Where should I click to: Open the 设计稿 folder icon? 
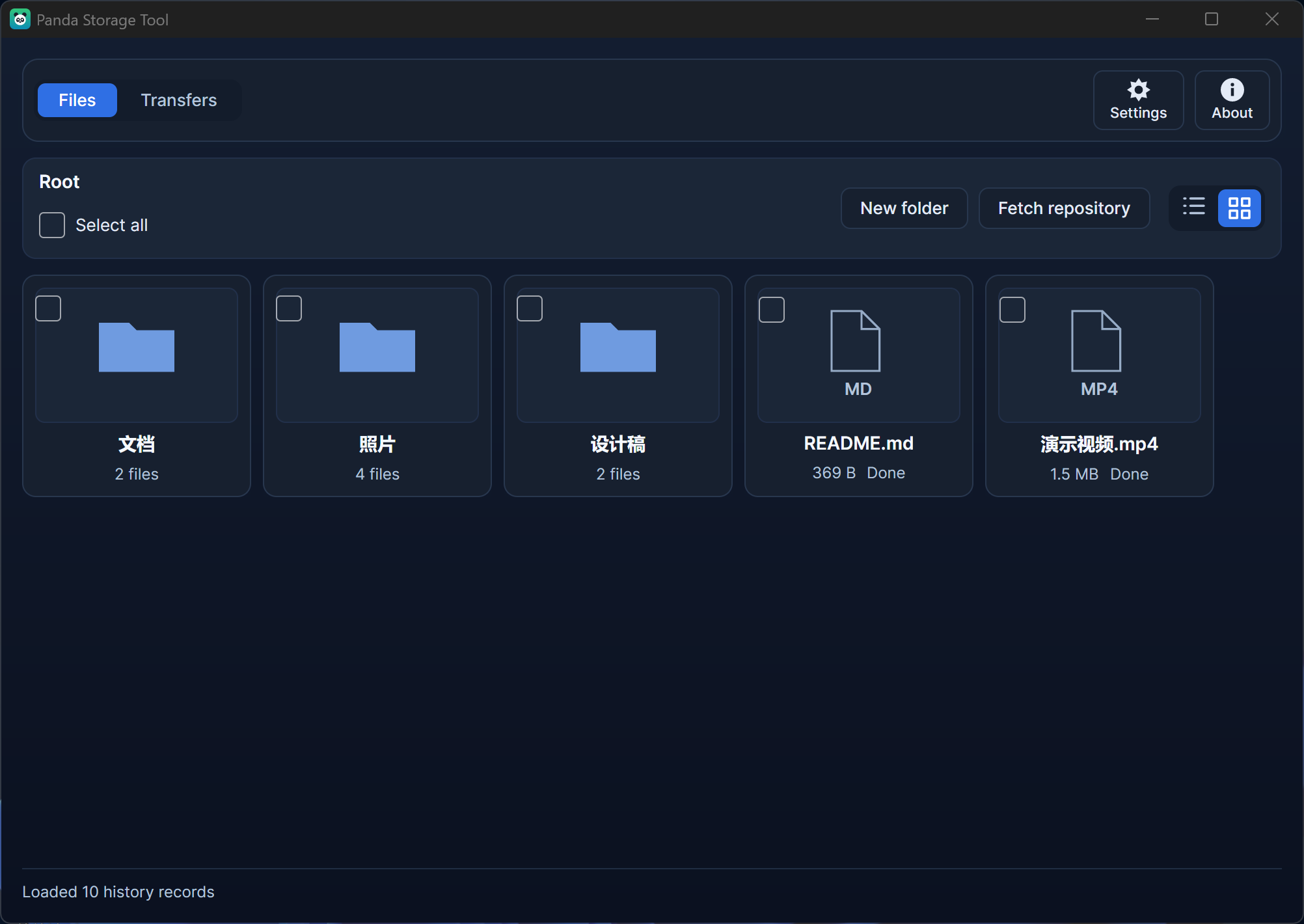pyautogui.click(x=618, y=347)
